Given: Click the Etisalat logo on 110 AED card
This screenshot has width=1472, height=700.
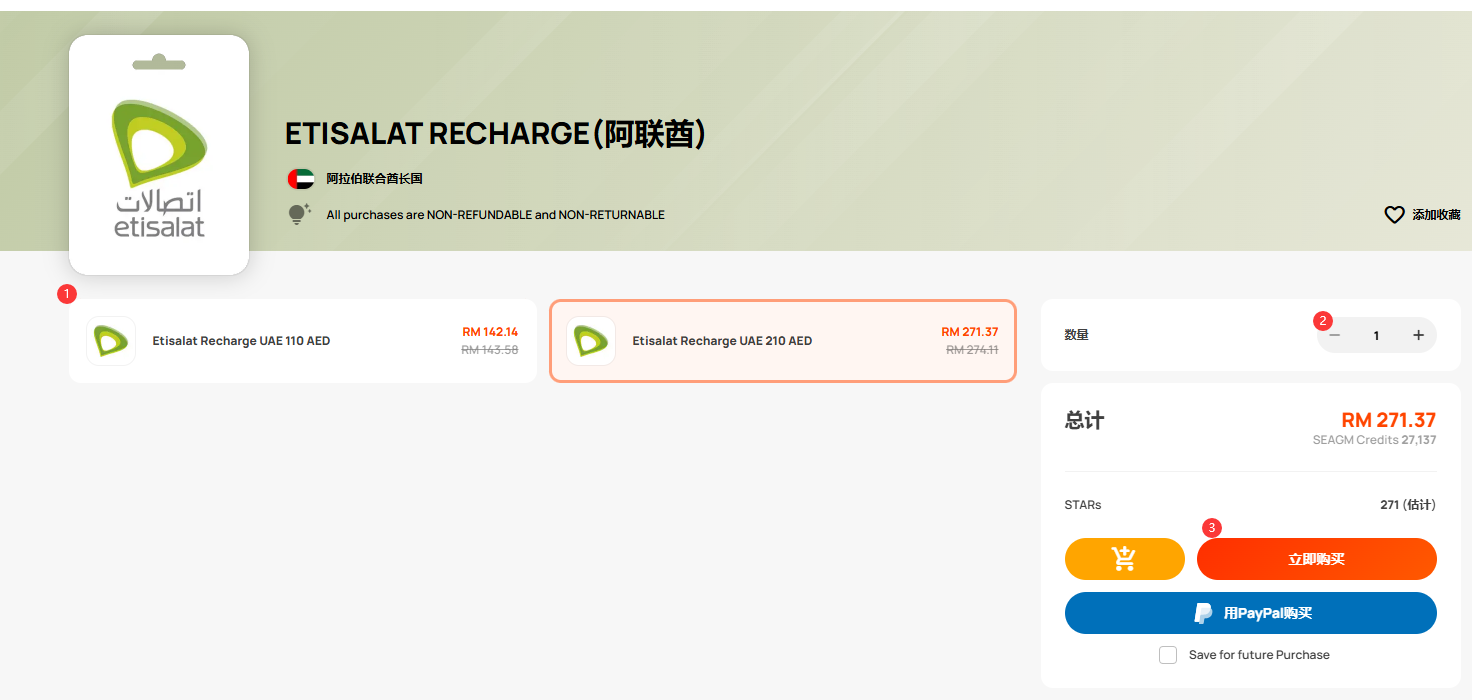Looking at the screenshot, I should [x=110, y=341].
